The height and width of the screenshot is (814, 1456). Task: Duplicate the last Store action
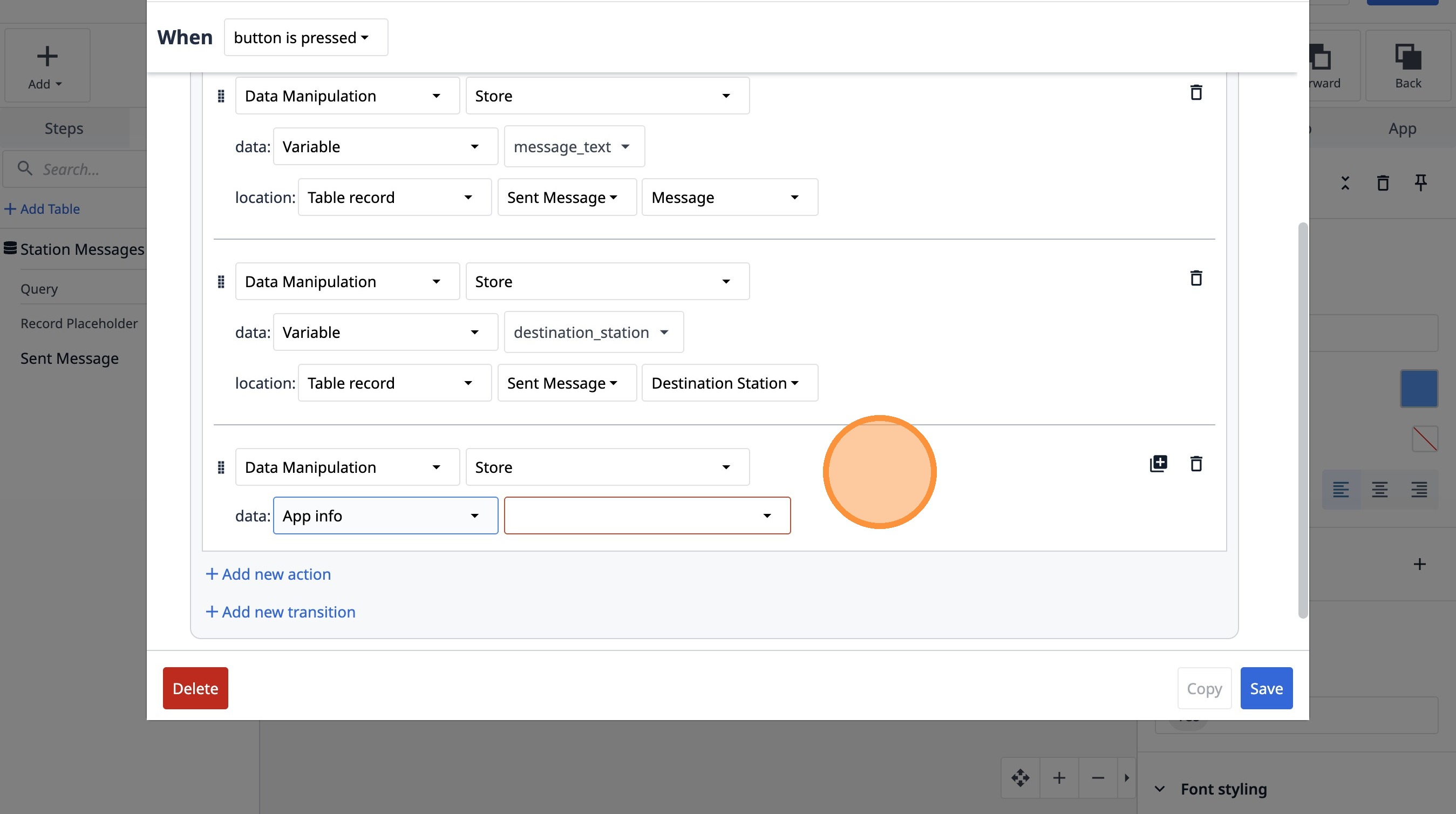[1158, 464]
